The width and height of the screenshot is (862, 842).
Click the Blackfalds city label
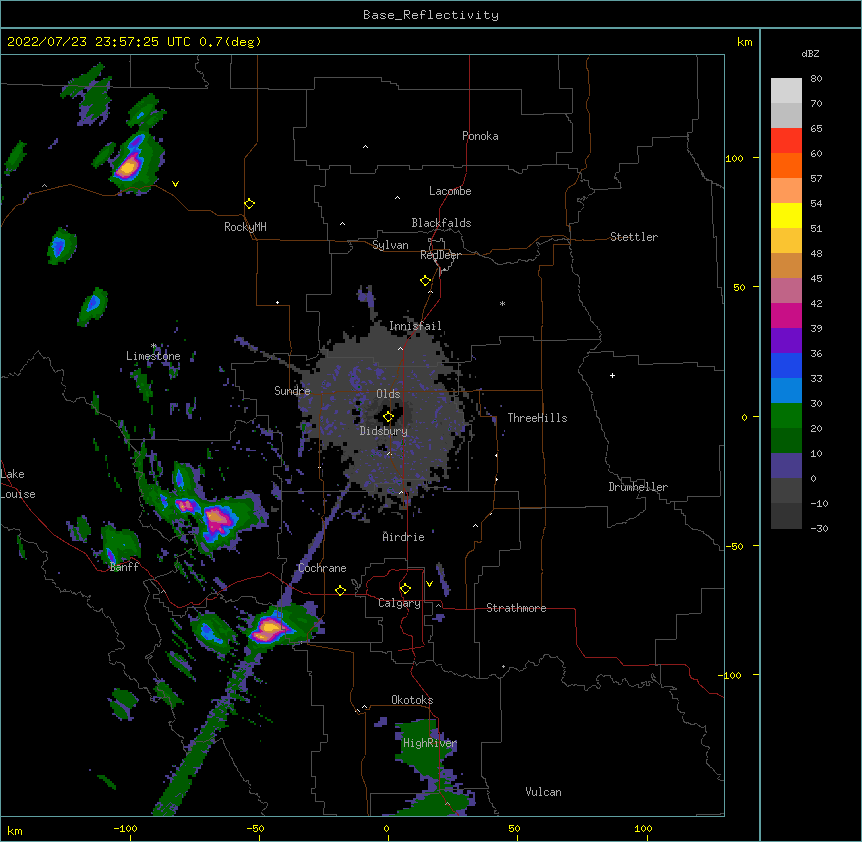coord(441,223)
